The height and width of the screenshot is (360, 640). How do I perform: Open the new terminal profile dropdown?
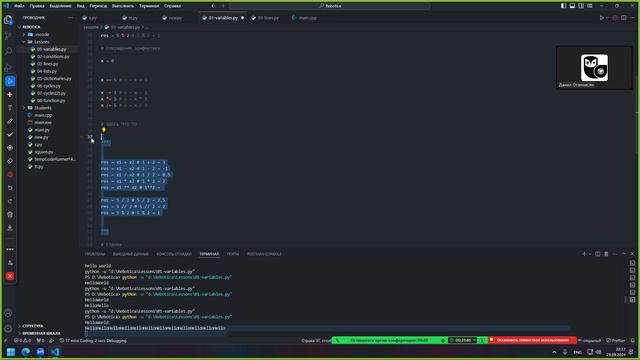[x=590, y=254]
